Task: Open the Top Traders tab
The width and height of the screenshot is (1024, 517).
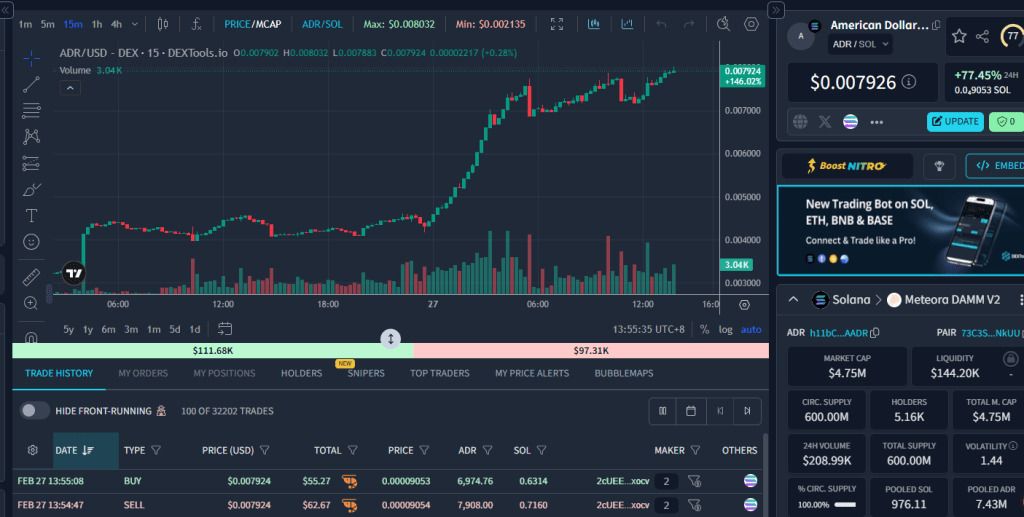Action: (x=440, y=373)
